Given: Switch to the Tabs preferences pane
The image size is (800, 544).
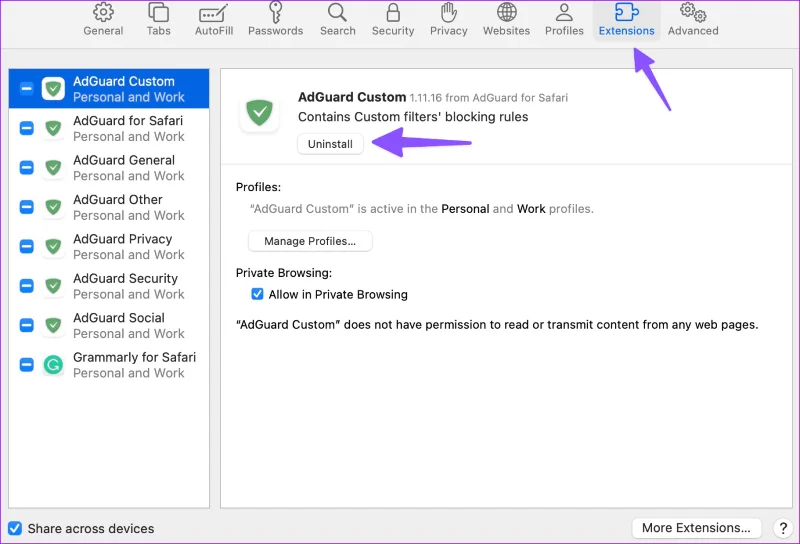Looking at the screenshot, I should tap(158, 20).
